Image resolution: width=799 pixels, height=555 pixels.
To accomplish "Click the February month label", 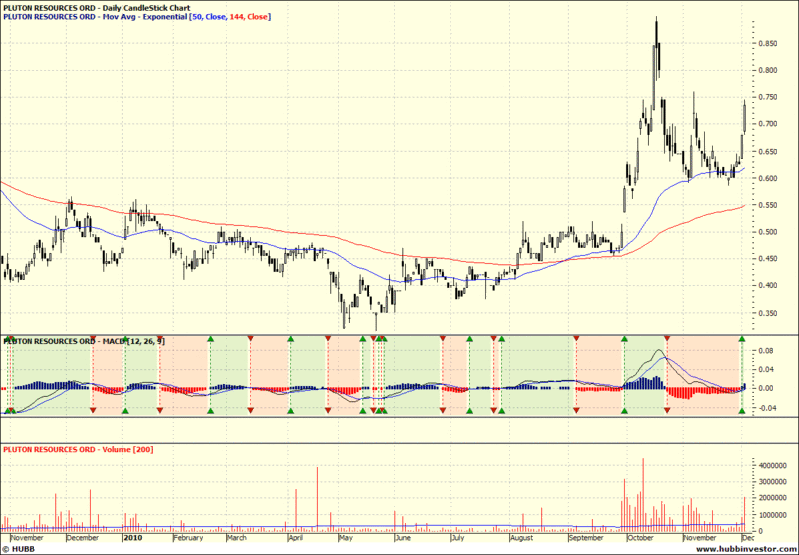I will [188, 538].
